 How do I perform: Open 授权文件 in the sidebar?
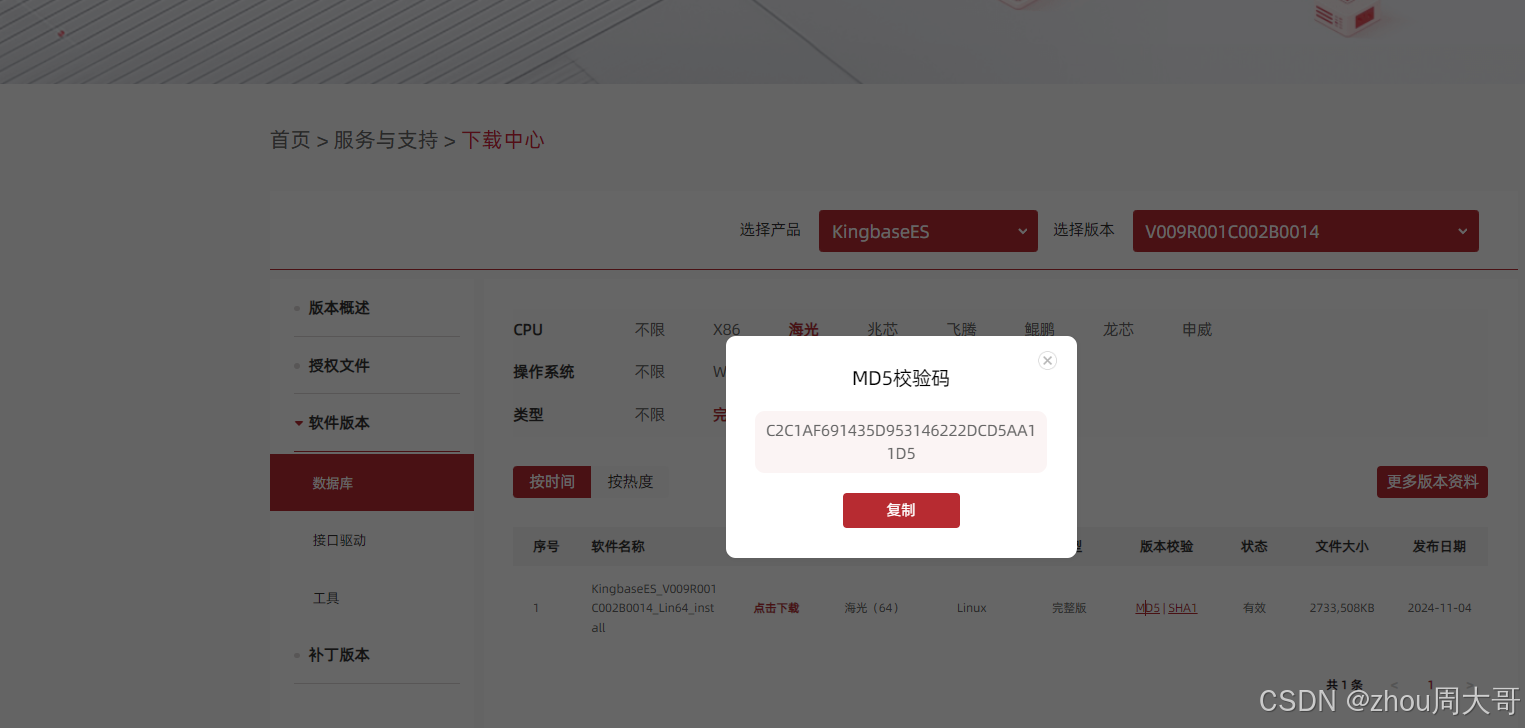coord(339,366)
